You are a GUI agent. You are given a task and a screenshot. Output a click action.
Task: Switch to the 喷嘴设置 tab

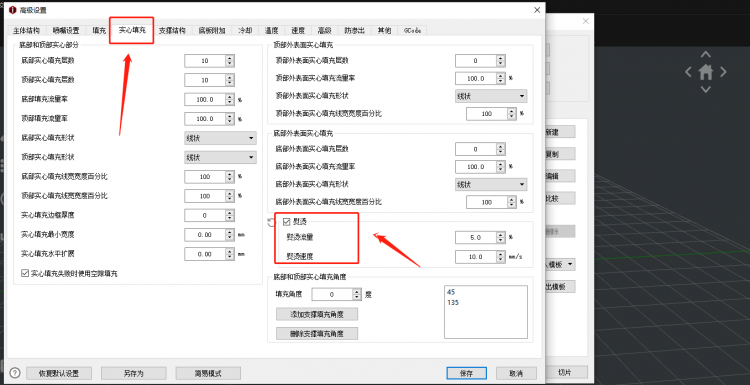pos(66,30)
